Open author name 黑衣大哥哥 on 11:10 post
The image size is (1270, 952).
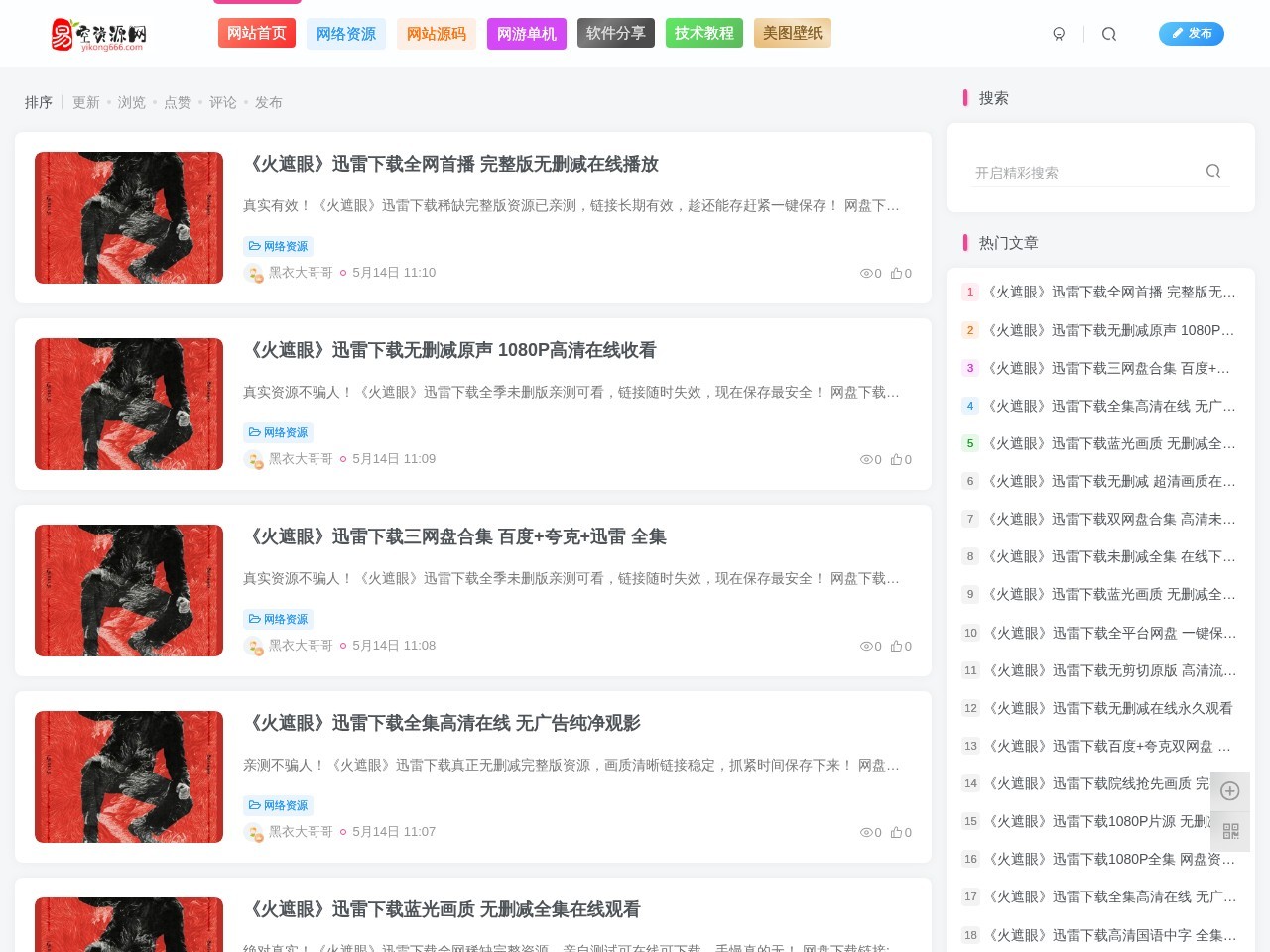point(301,272)
